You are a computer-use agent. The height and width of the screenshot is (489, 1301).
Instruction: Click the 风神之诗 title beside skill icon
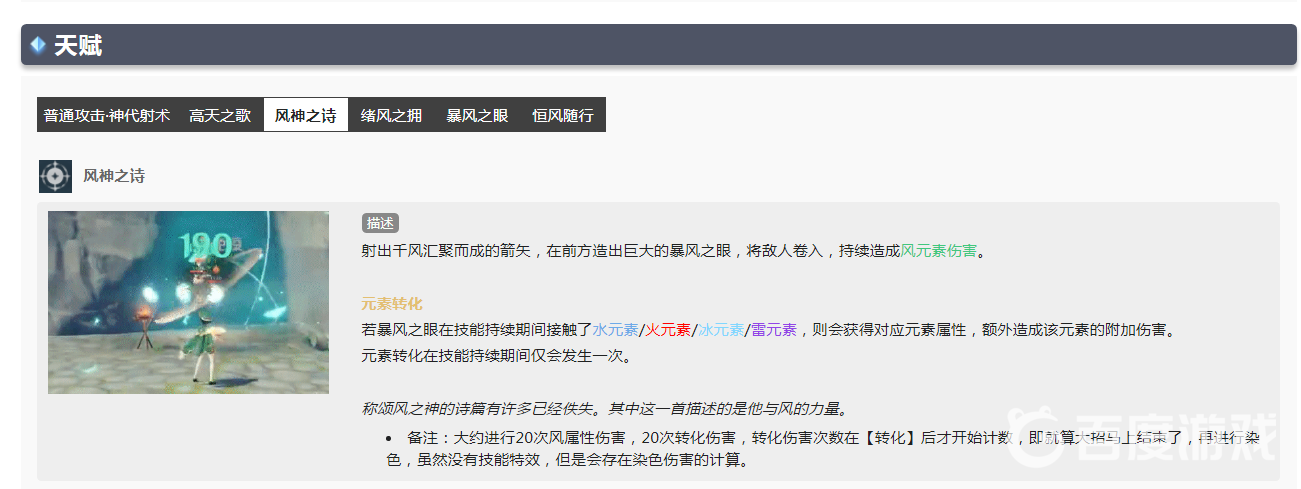(114, 176)
